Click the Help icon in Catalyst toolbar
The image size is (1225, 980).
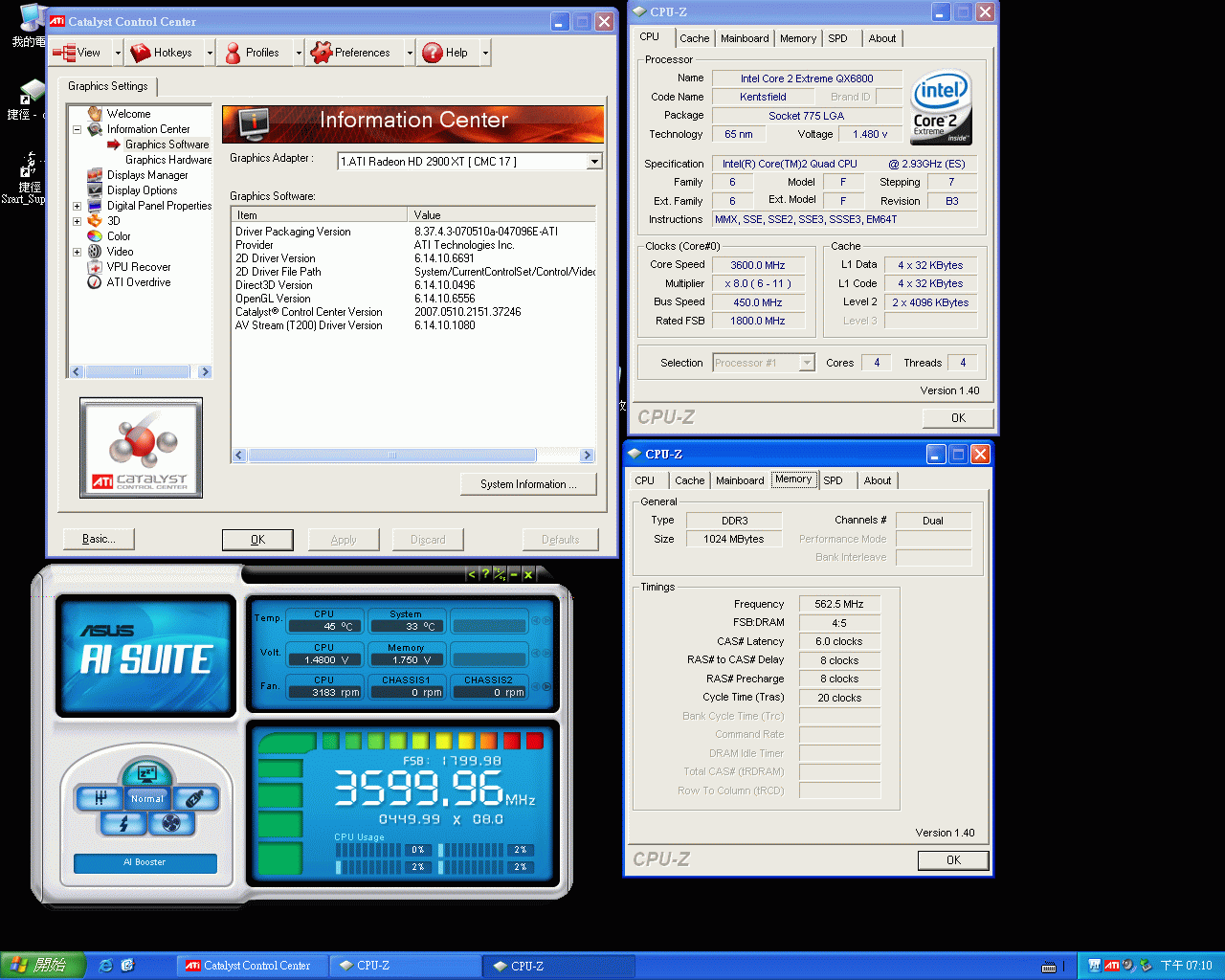pyautogui.click(x=433, y=53)
